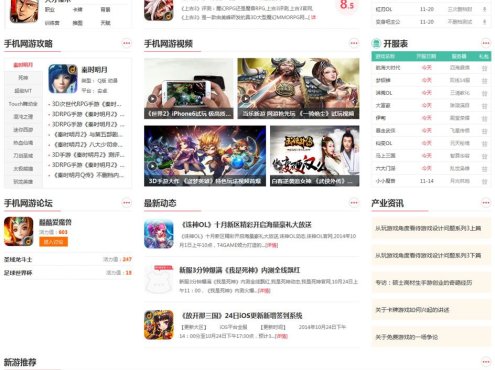Open 航海大时代 in server table
Screen dimensions: 495x370
click(388, 68)
